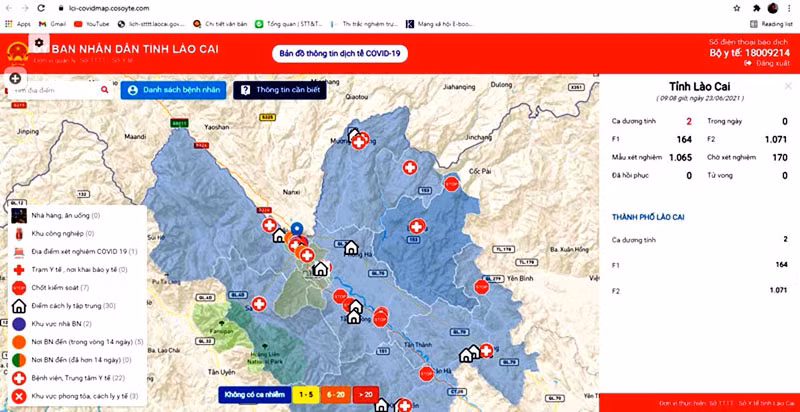Click Bản đồ thông tin dịch tễ COVID-19 pill
The width and height of the screenshot is (800, 412).
pyautogui.click(x=340, y=53)
